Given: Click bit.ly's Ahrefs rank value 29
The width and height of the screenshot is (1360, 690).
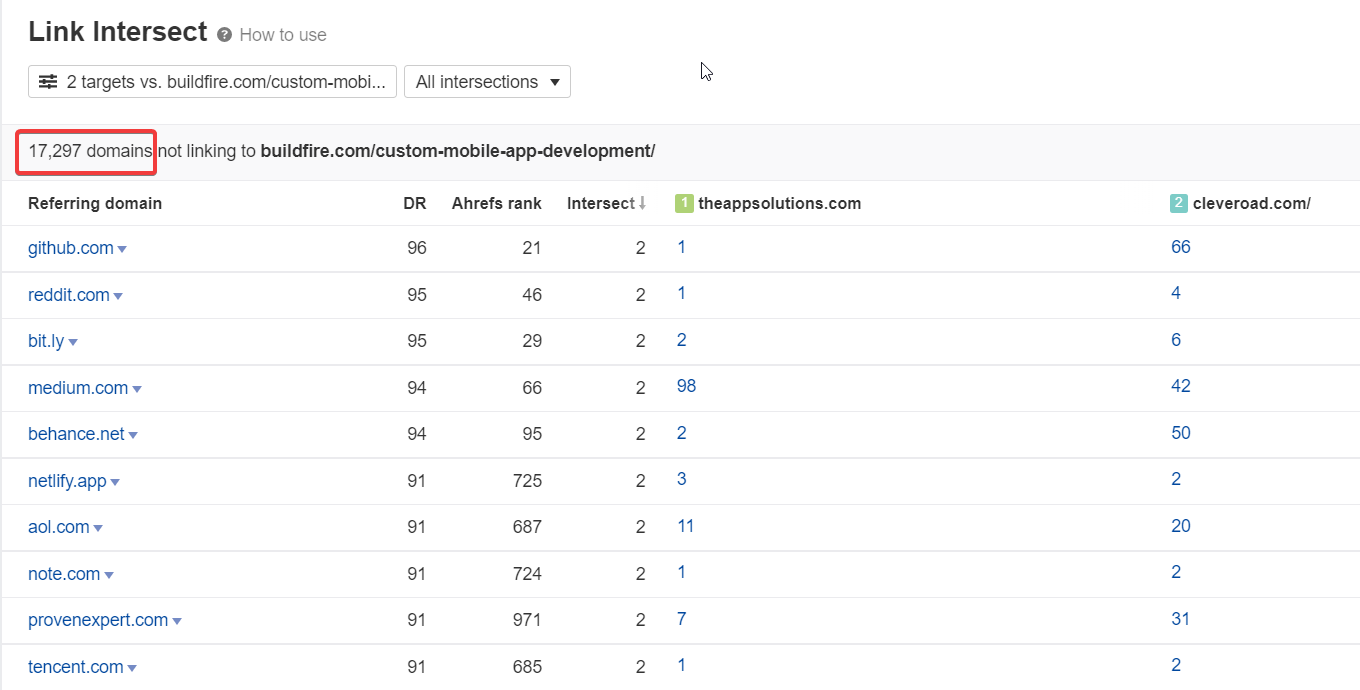Looking at the screenshot, I should point(532,341).
